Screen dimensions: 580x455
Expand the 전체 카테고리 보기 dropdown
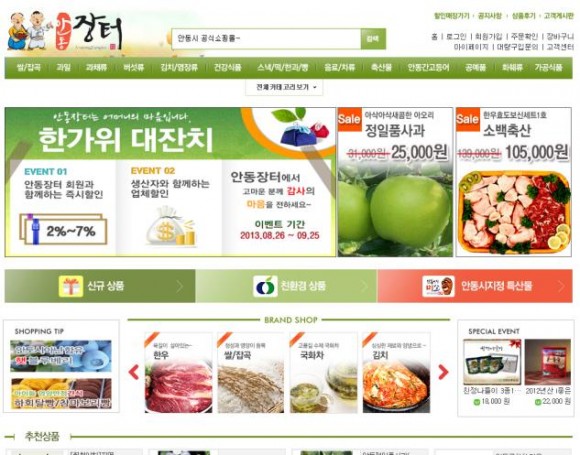pos(284,87)
